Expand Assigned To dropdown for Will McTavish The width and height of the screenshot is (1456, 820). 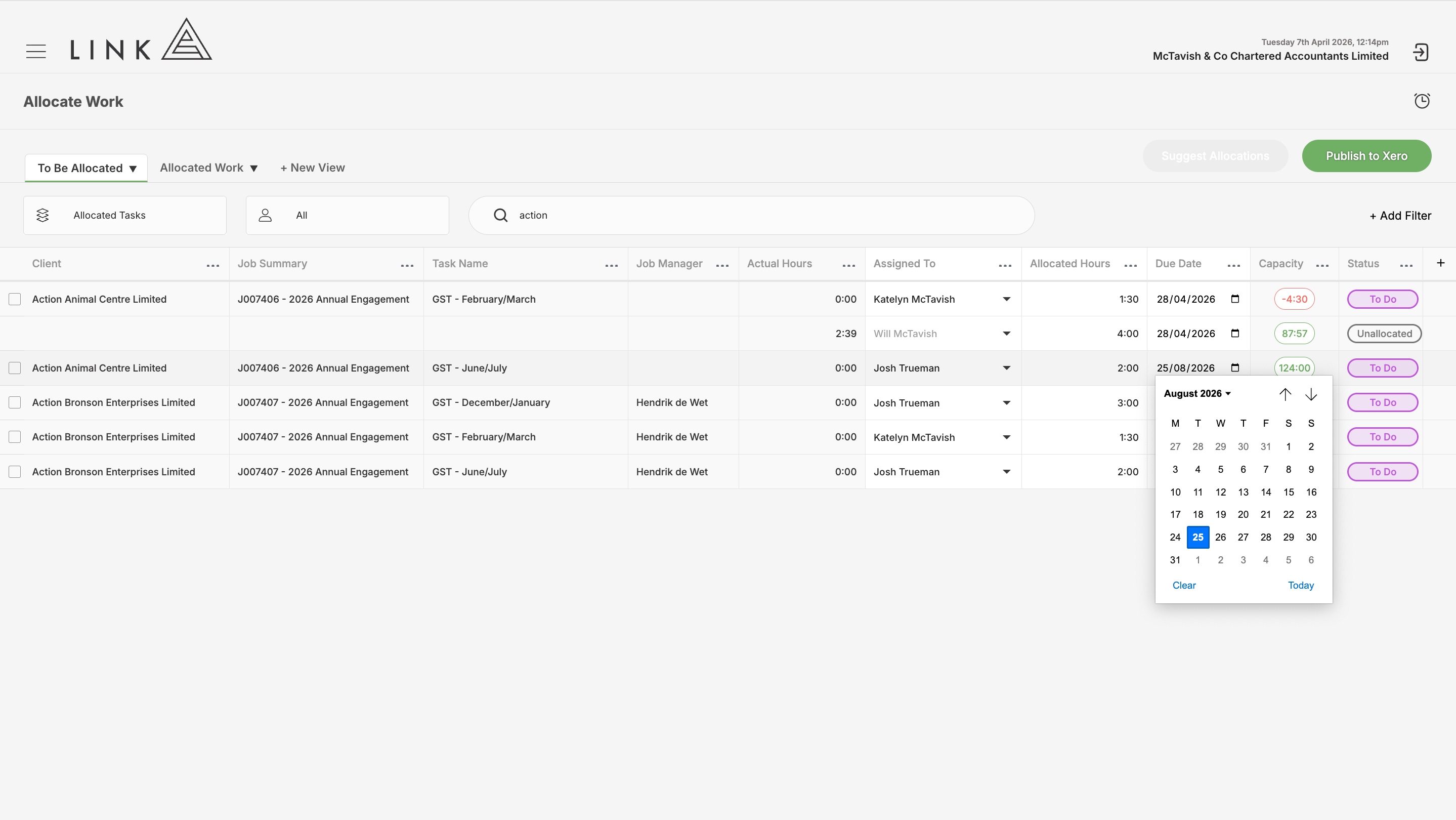coord(1007,334)
